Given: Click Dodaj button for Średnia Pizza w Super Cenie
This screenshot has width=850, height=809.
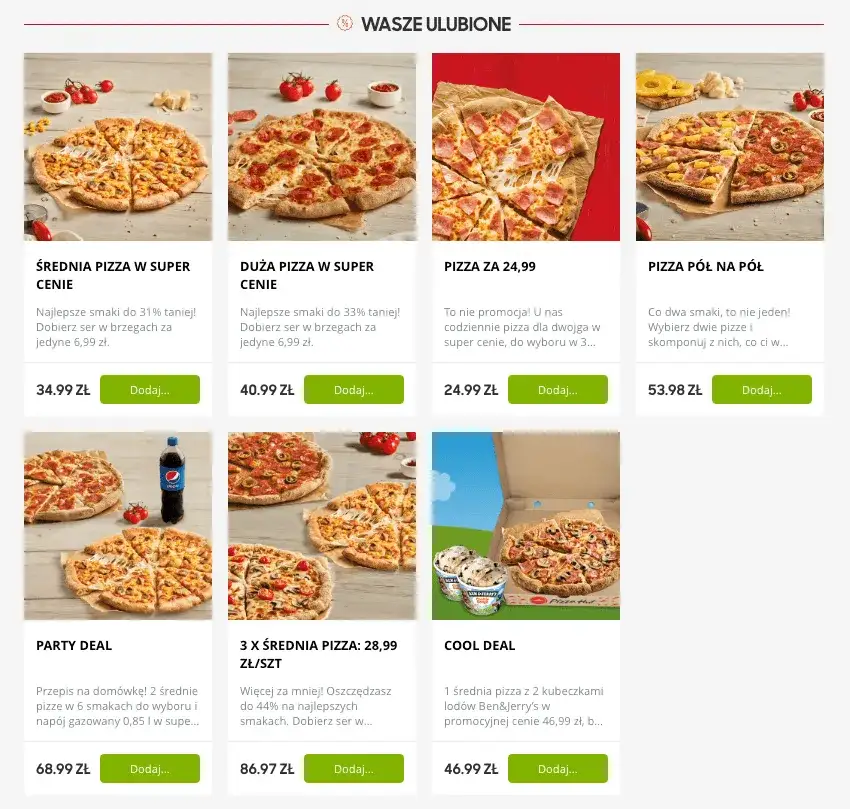Looking at the screenshot, I should [x=150, y=389].
